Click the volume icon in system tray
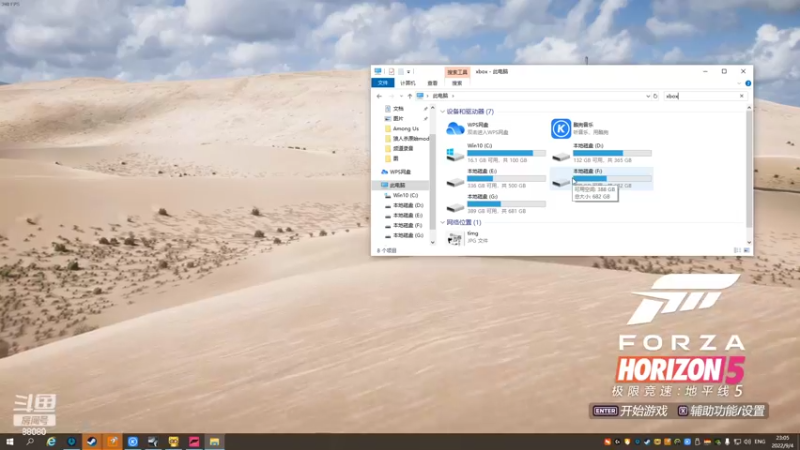The height and width of the screenshot is (450, 800). click(x=747, y=442)
